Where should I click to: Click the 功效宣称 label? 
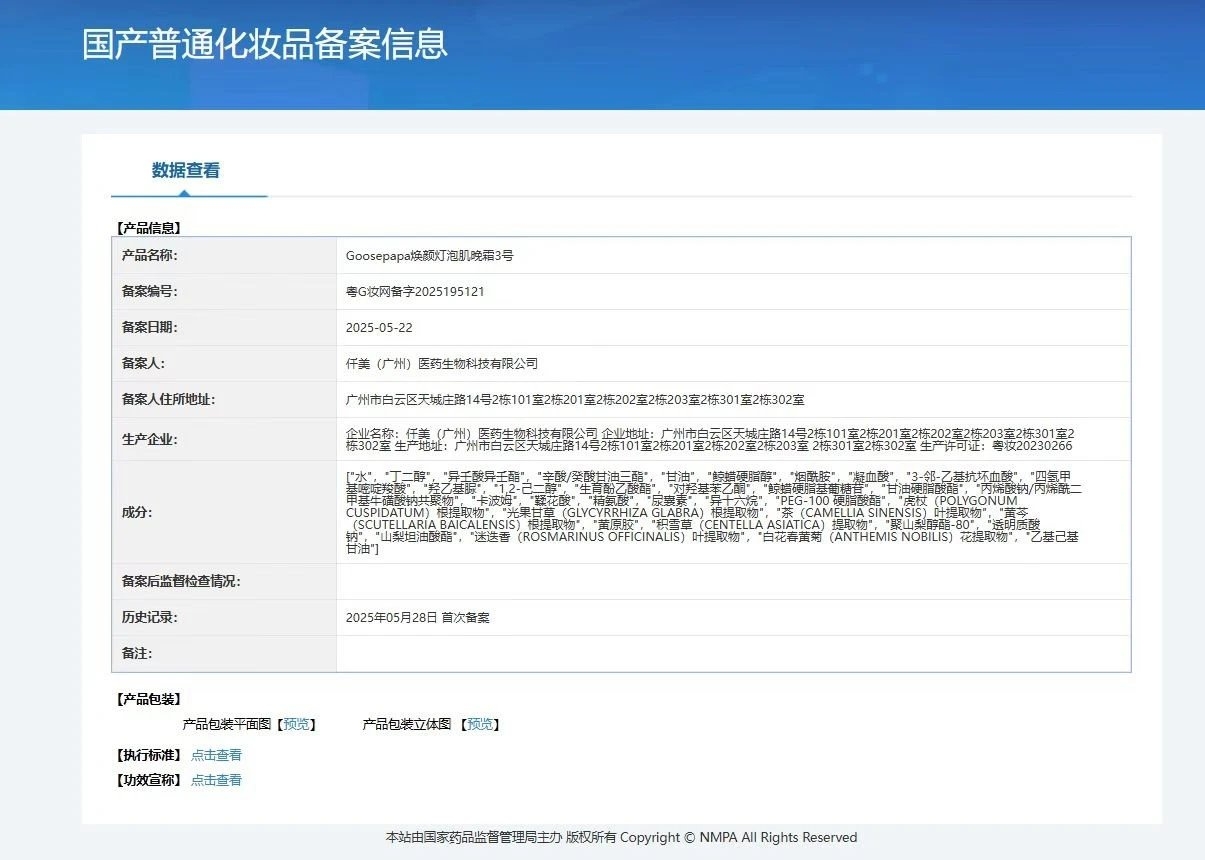pos(148,780)
